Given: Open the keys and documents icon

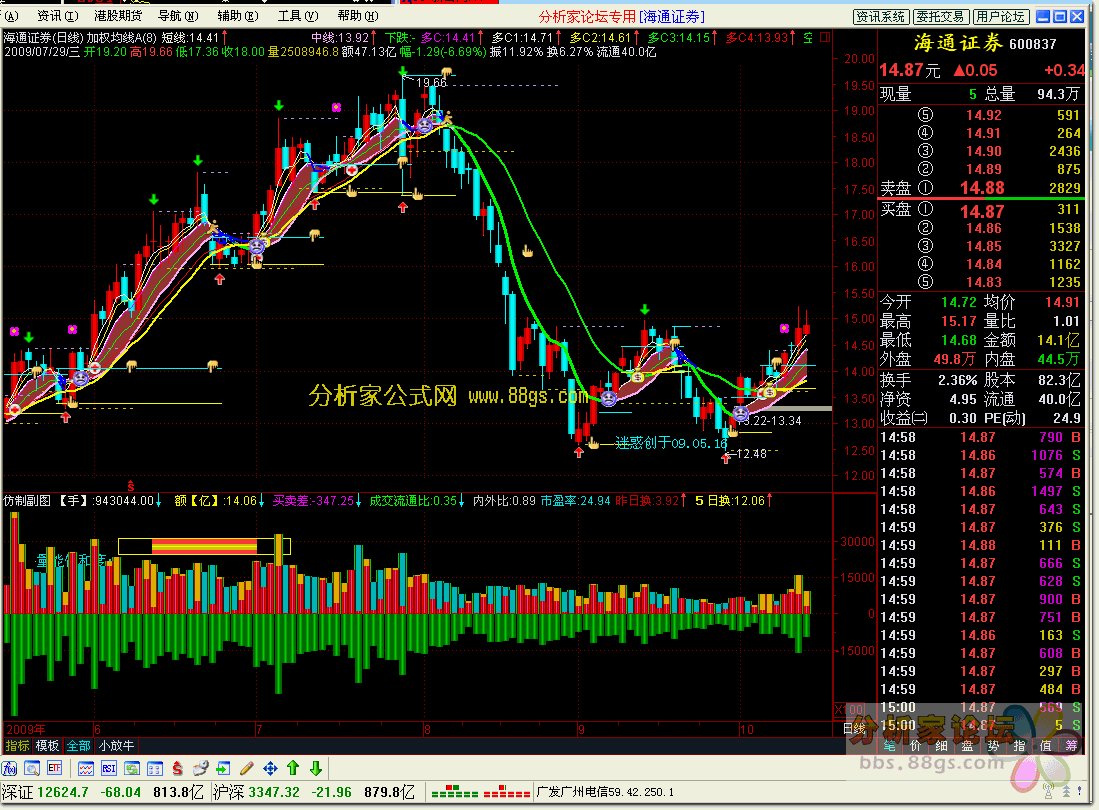Looking at the screenshot, I should pos(200,769).
